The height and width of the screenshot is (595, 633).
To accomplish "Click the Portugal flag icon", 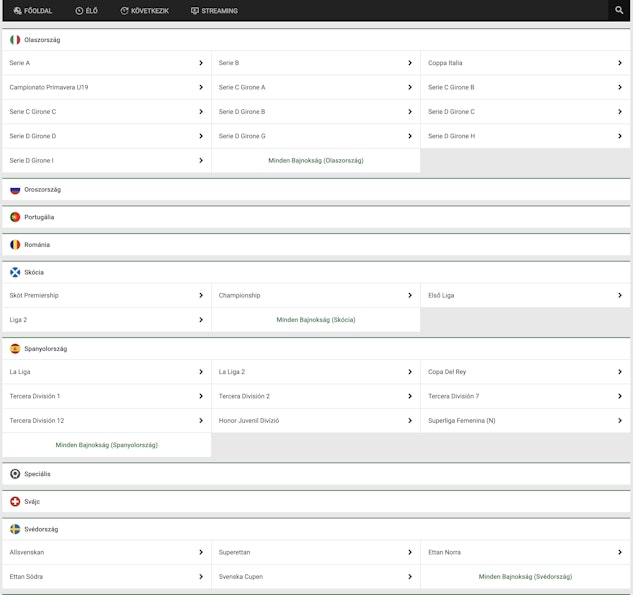I will [x=15, y=217].
